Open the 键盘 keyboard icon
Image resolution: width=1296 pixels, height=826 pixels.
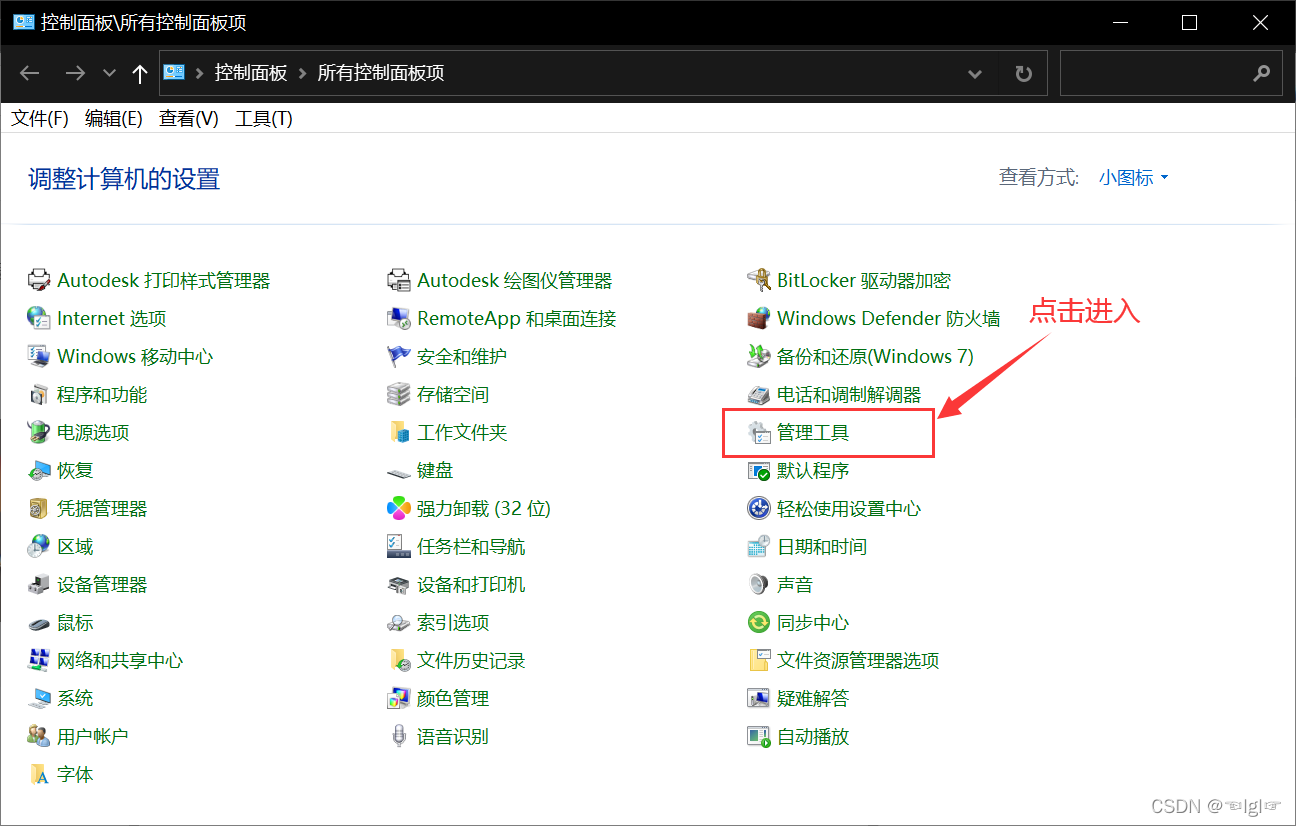coord(399,471)
